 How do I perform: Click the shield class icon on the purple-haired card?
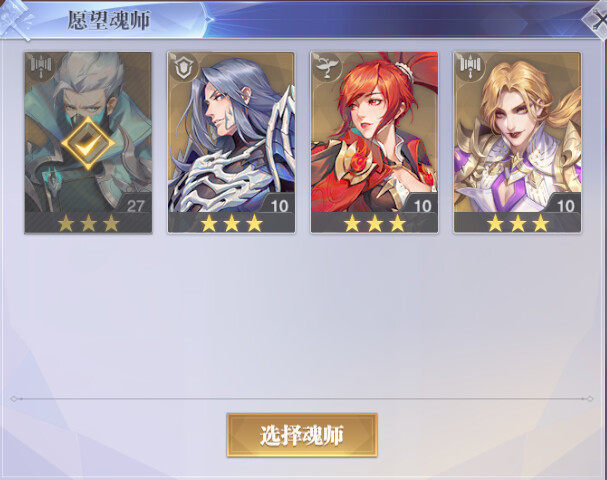pos(183,67)
